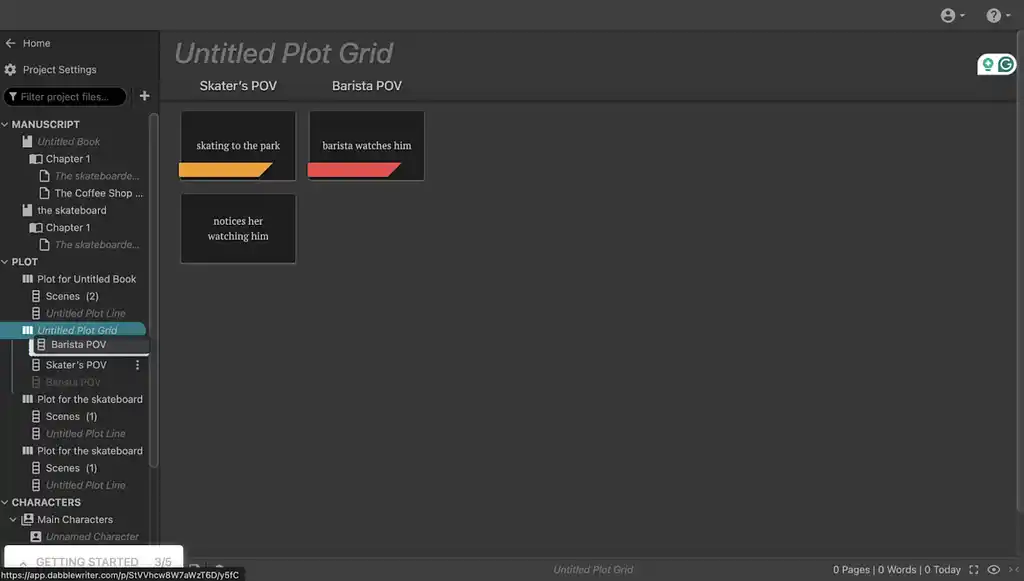Open the help question mark menu
The image size is (1024, 581).
pos(997,15)
